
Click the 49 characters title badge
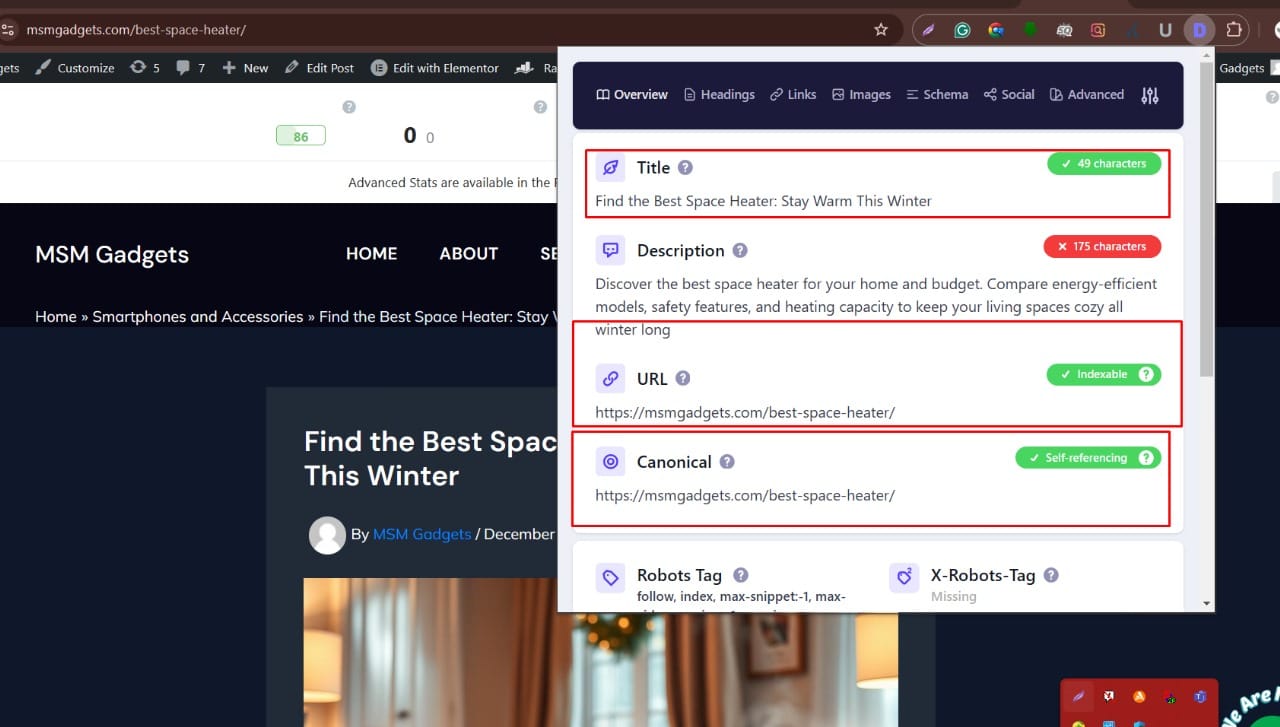coord(1104,163)
